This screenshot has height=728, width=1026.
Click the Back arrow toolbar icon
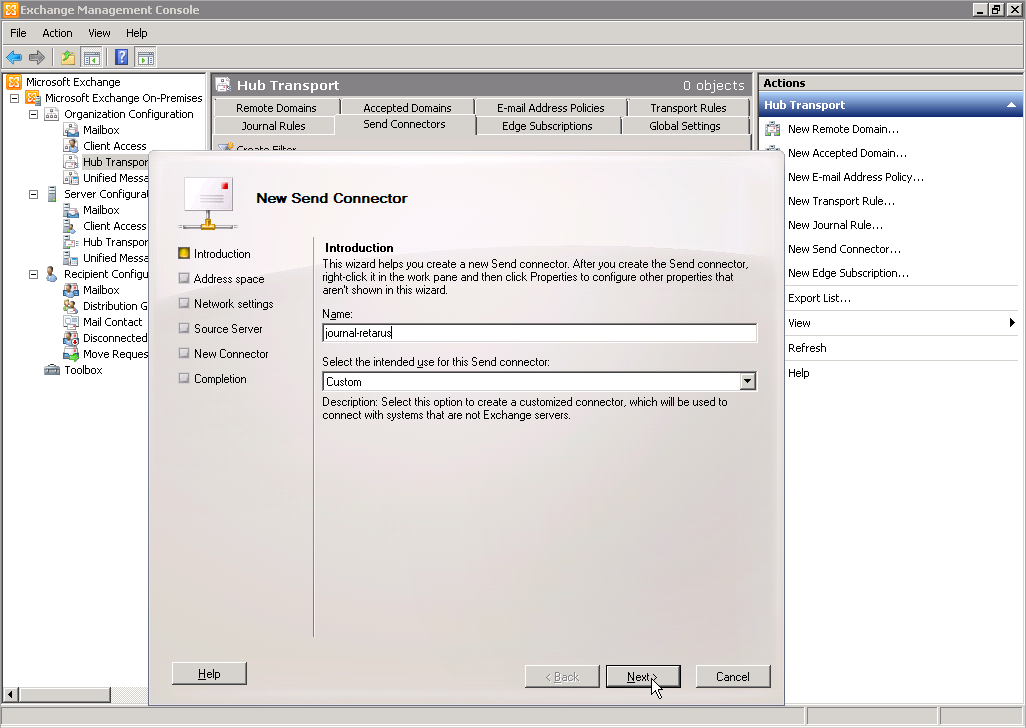pos(14,58)
